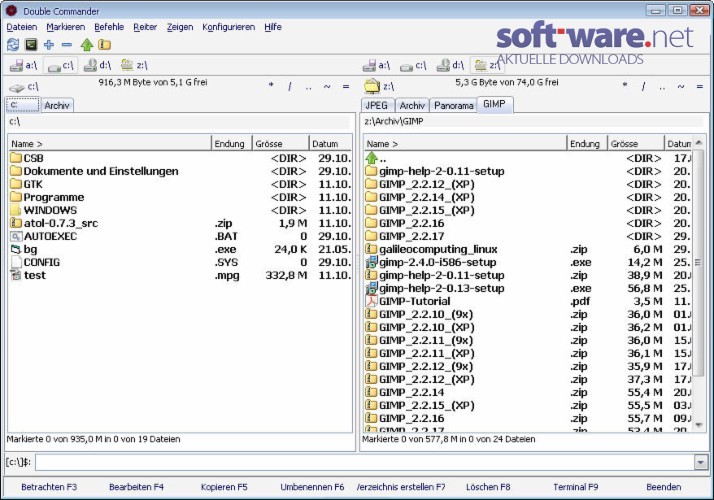Click the blue plus mark icon

point(49,44)
